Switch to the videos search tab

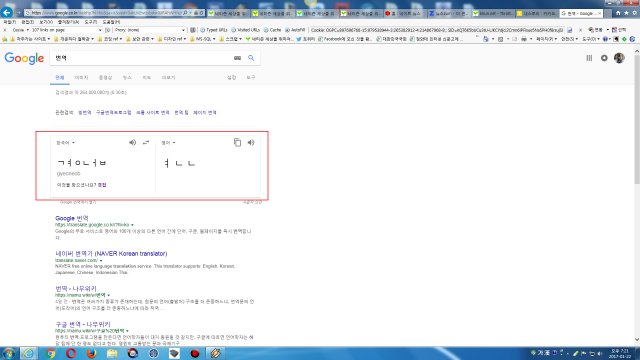105,77
